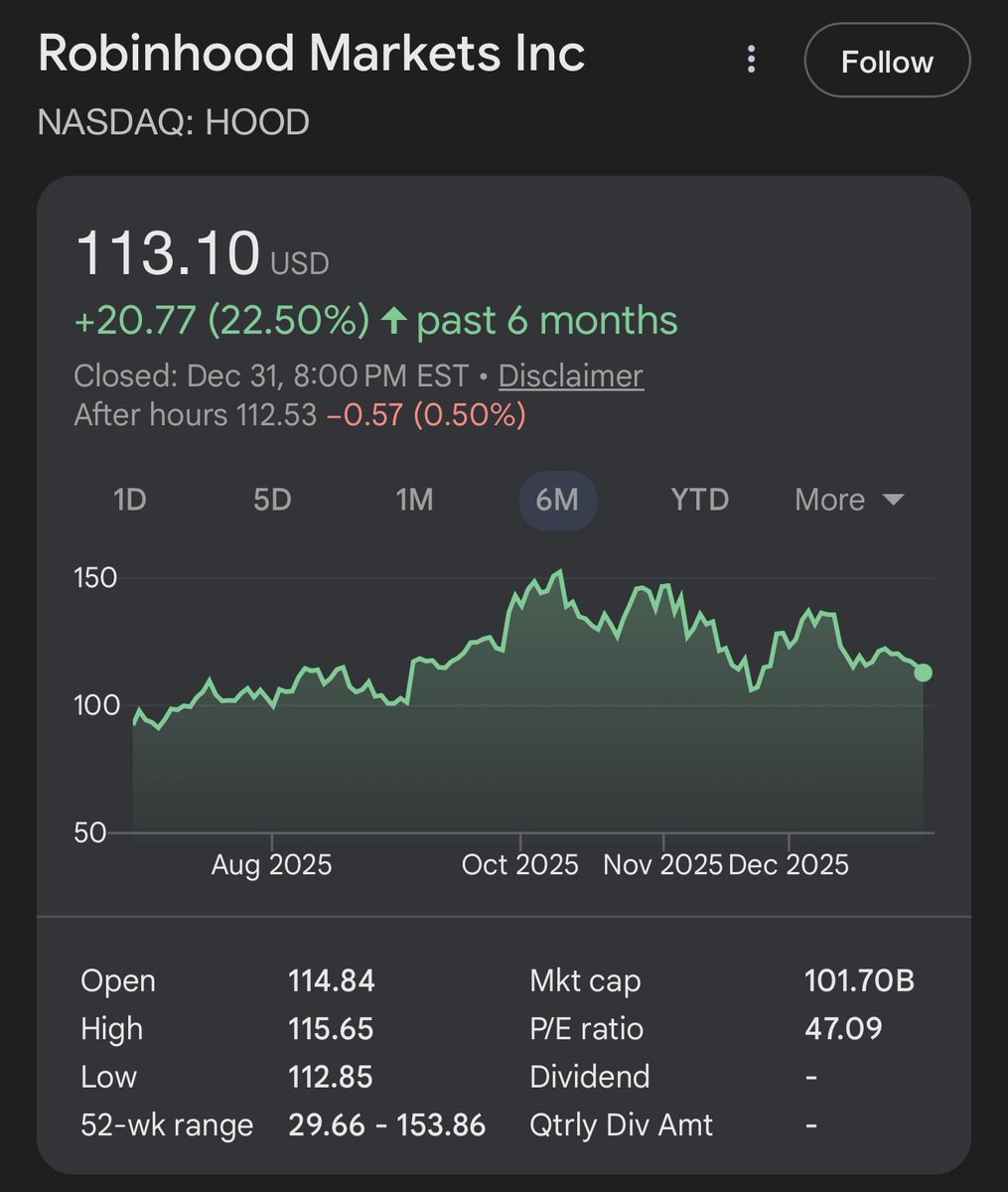
Task: Click the Oct 2025 axis label
Action: pyautogui.click(x=519, y=864)
